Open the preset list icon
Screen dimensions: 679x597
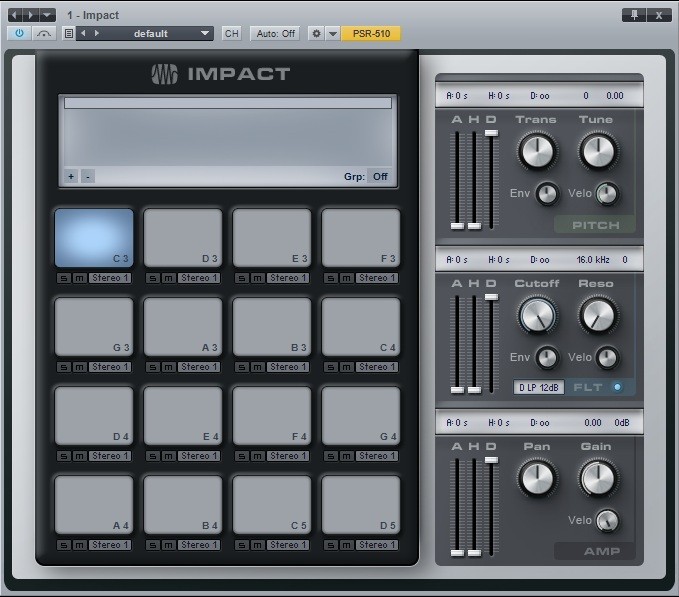click(68, 33)
